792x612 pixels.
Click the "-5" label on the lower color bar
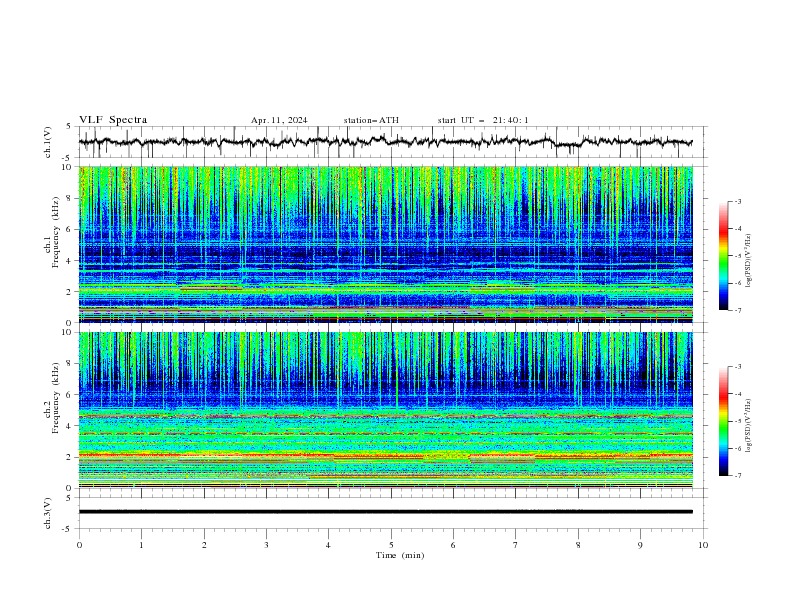pyautogui.click(x=737, y=421)
